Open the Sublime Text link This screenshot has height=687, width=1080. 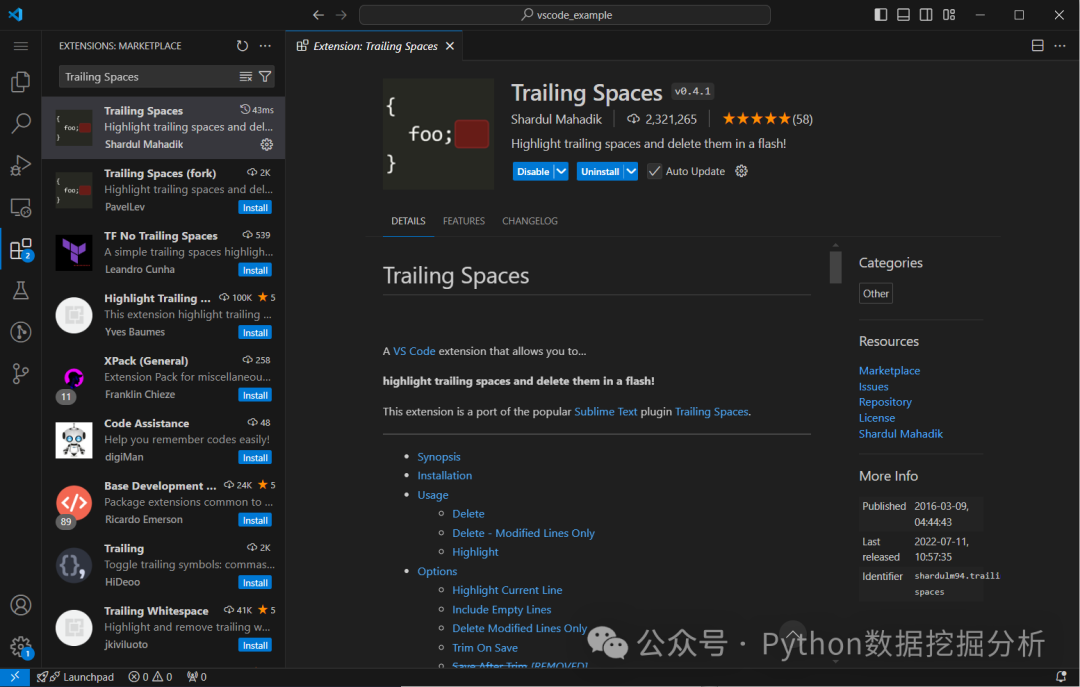605,411
